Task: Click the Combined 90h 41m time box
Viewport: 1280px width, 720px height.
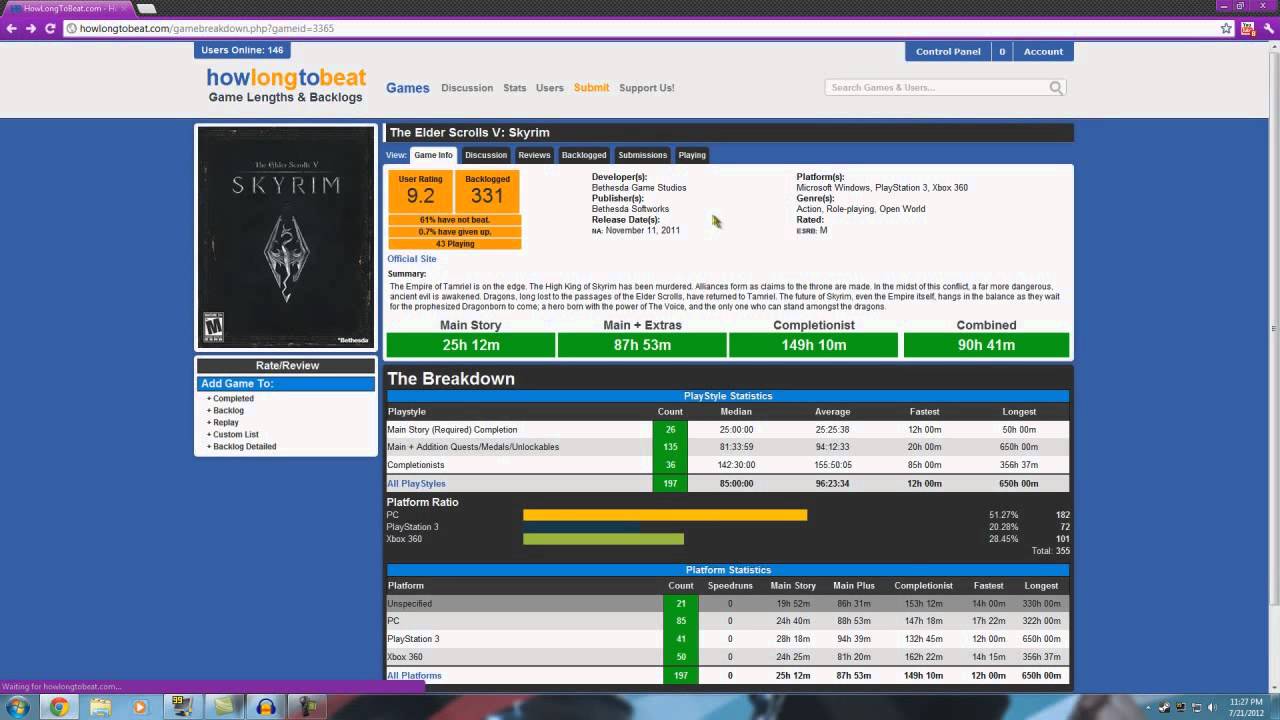Action: tap(986, 345)
